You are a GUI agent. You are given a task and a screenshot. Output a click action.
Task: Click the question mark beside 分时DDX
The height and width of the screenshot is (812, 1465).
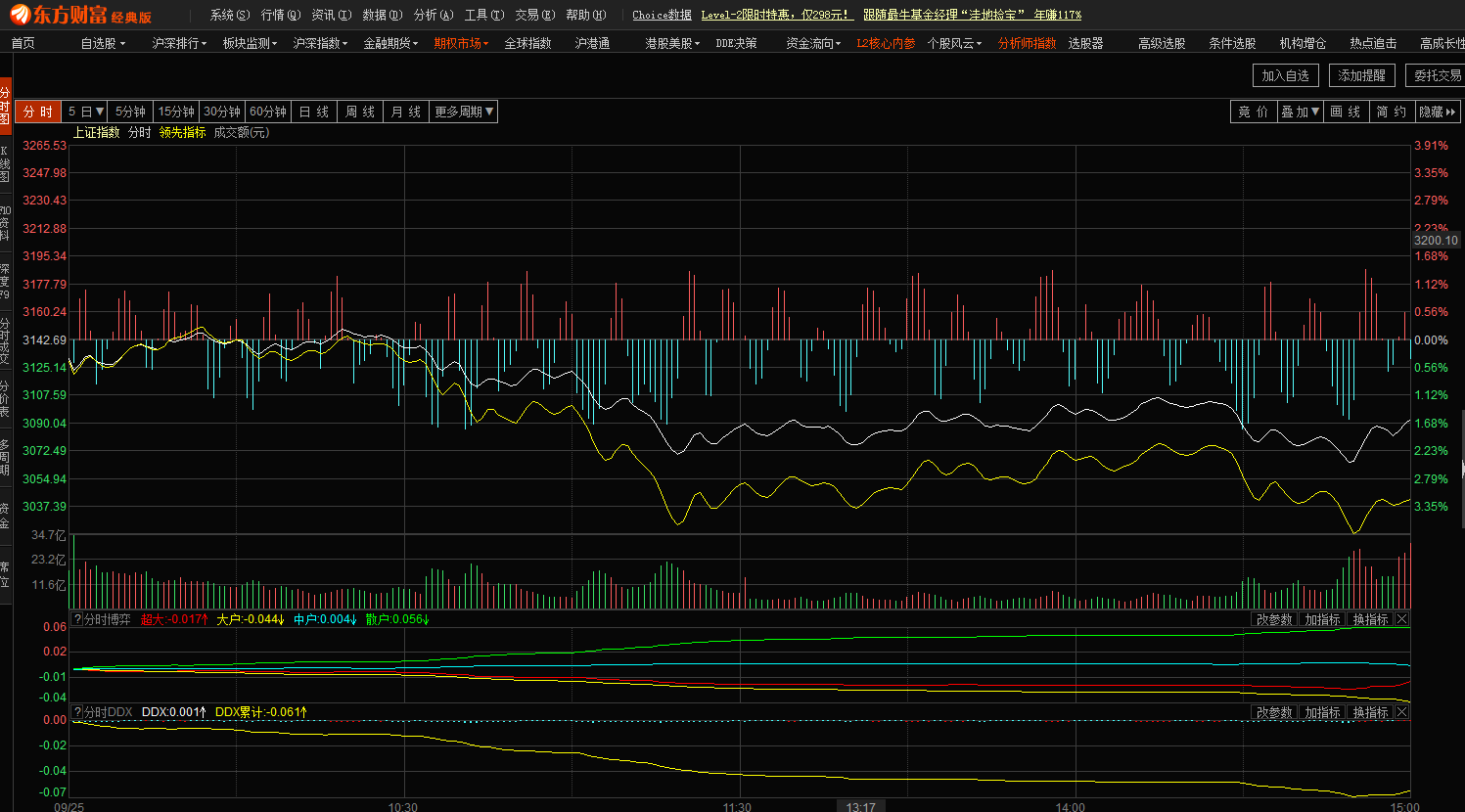[78, 712]
